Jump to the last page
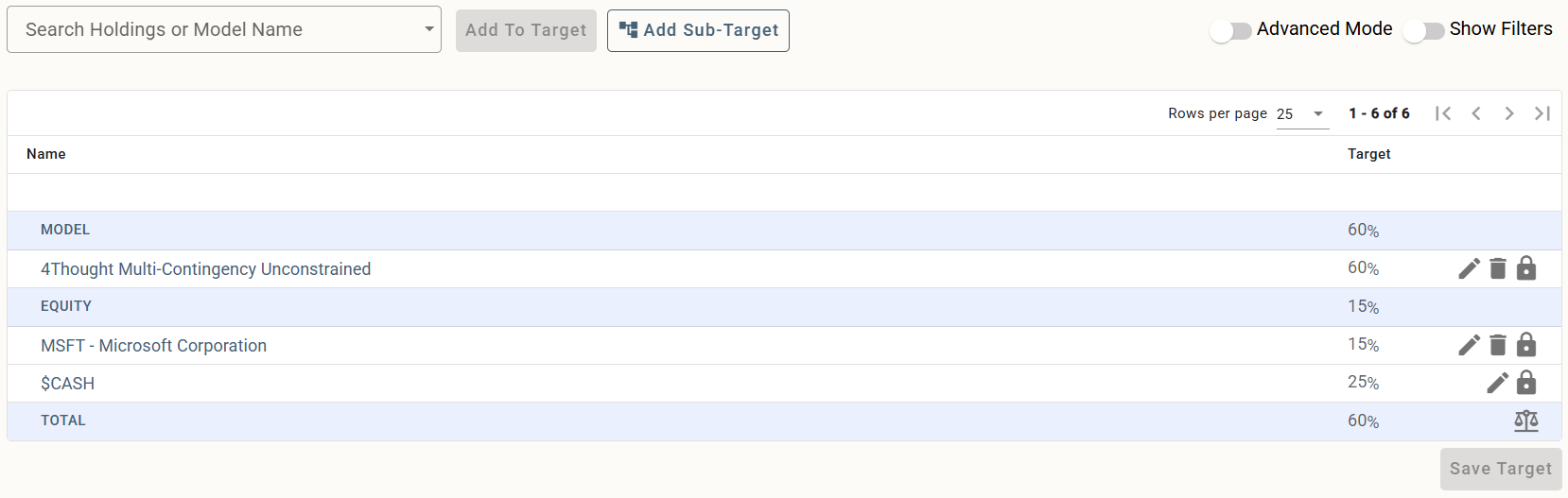The image size is (1568, 498). 1542,113
